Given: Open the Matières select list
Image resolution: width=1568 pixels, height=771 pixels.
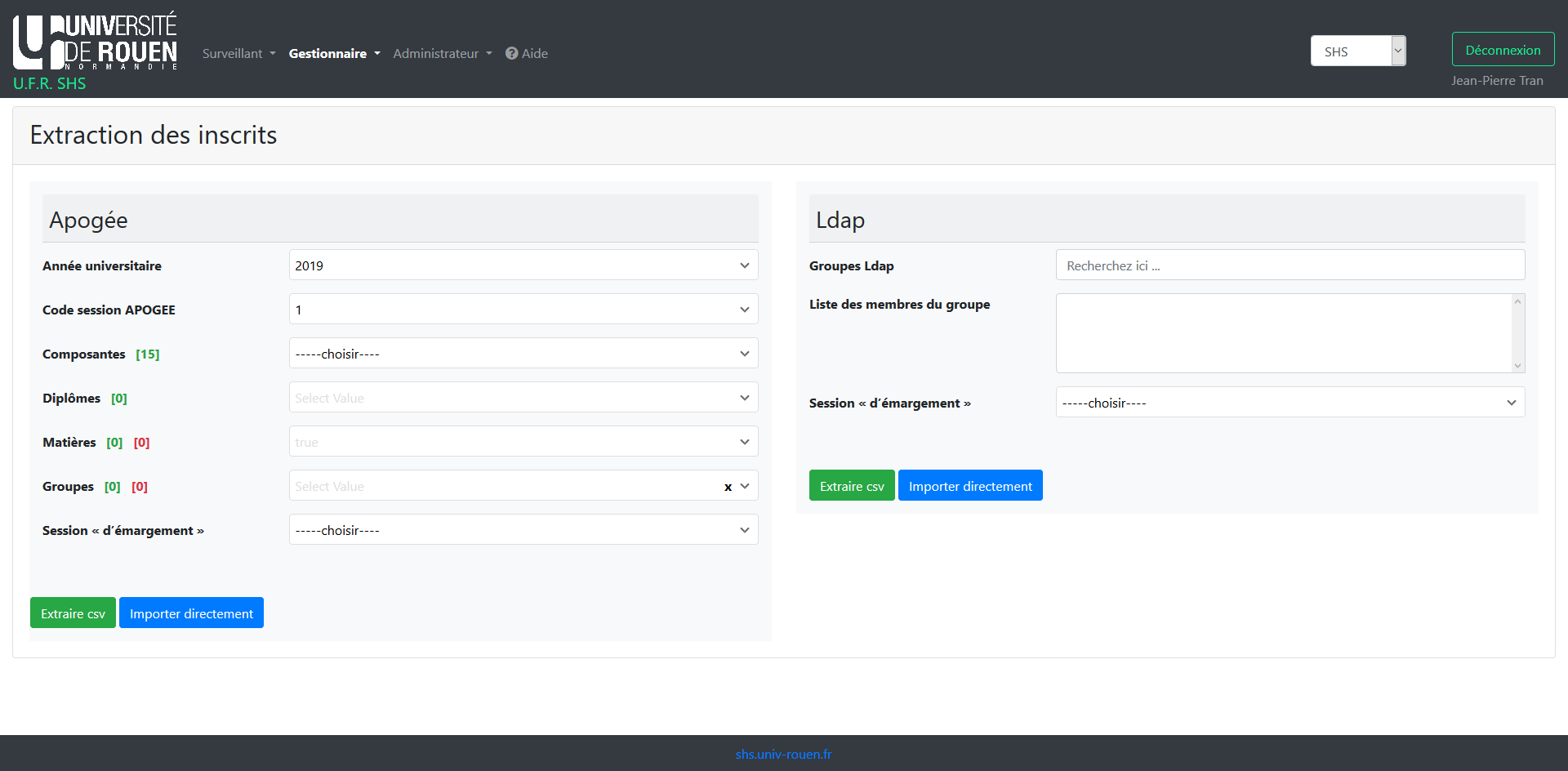Looking at the screenshot, I should [523, 442].
